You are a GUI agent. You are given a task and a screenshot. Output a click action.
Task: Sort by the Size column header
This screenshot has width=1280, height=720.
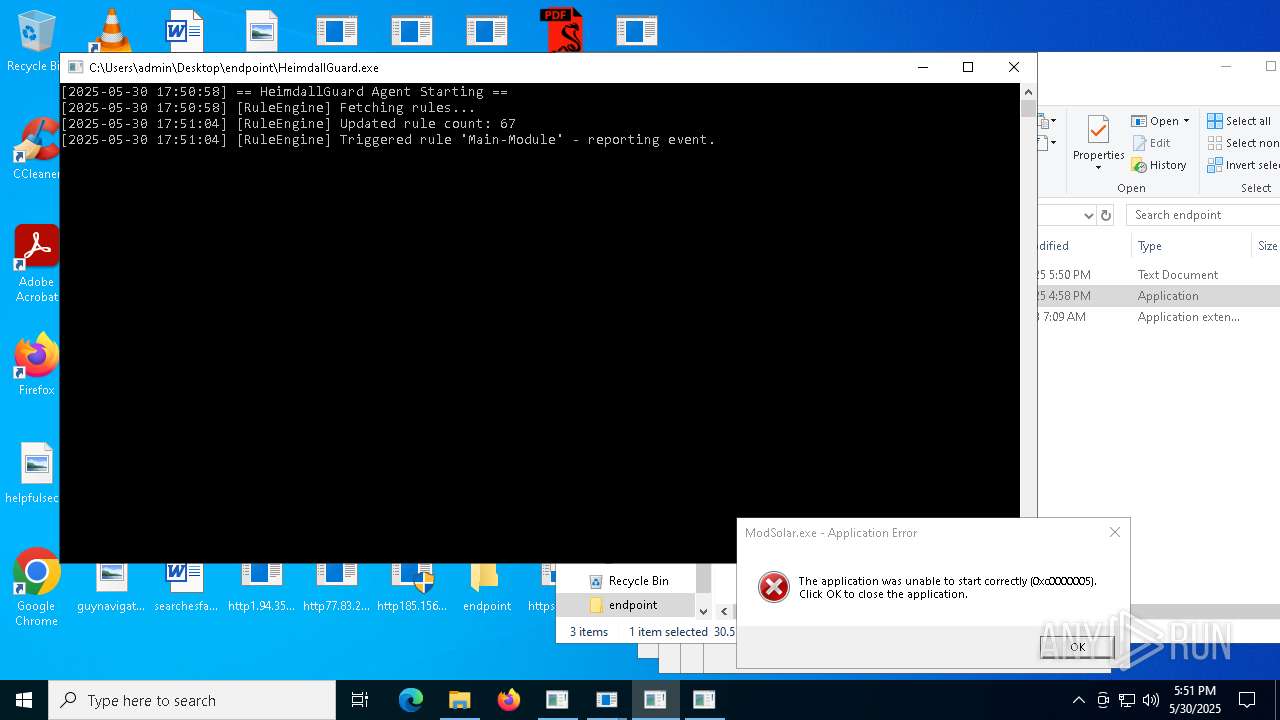[1266, 246]
